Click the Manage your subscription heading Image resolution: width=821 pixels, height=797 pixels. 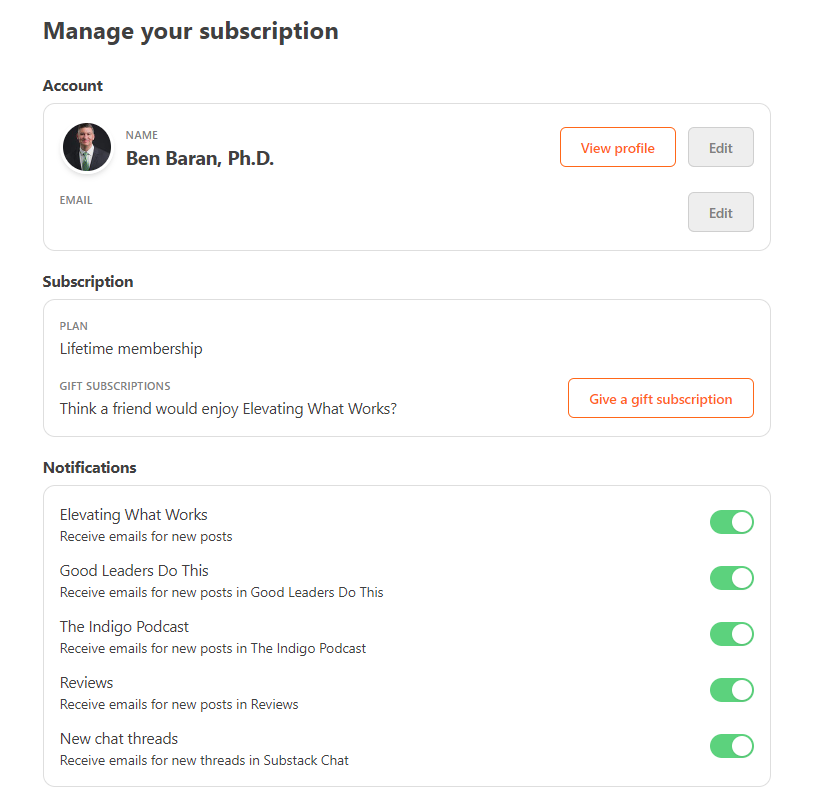[x=190, y=31]
